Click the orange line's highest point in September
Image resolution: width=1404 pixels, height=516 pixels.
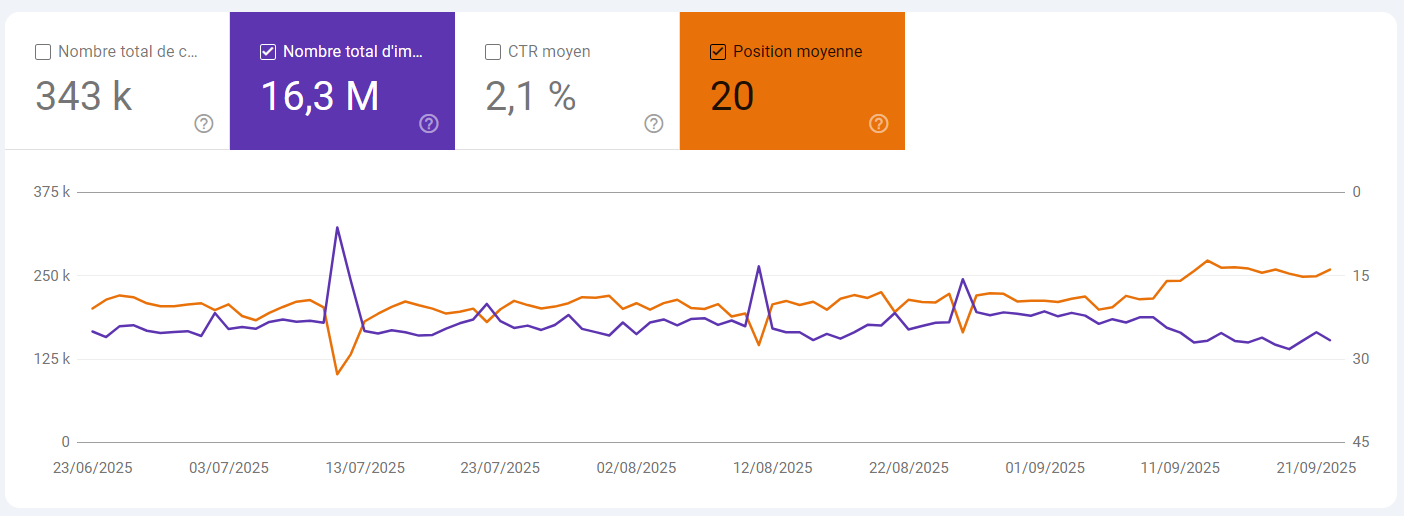click(x=1208, y=261)
